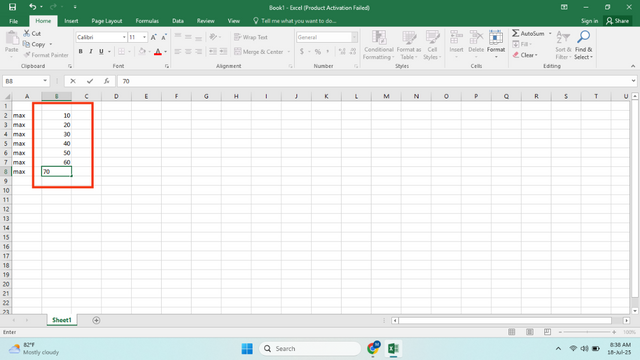Open Format as Table gallery

click(x=409, y=45)
